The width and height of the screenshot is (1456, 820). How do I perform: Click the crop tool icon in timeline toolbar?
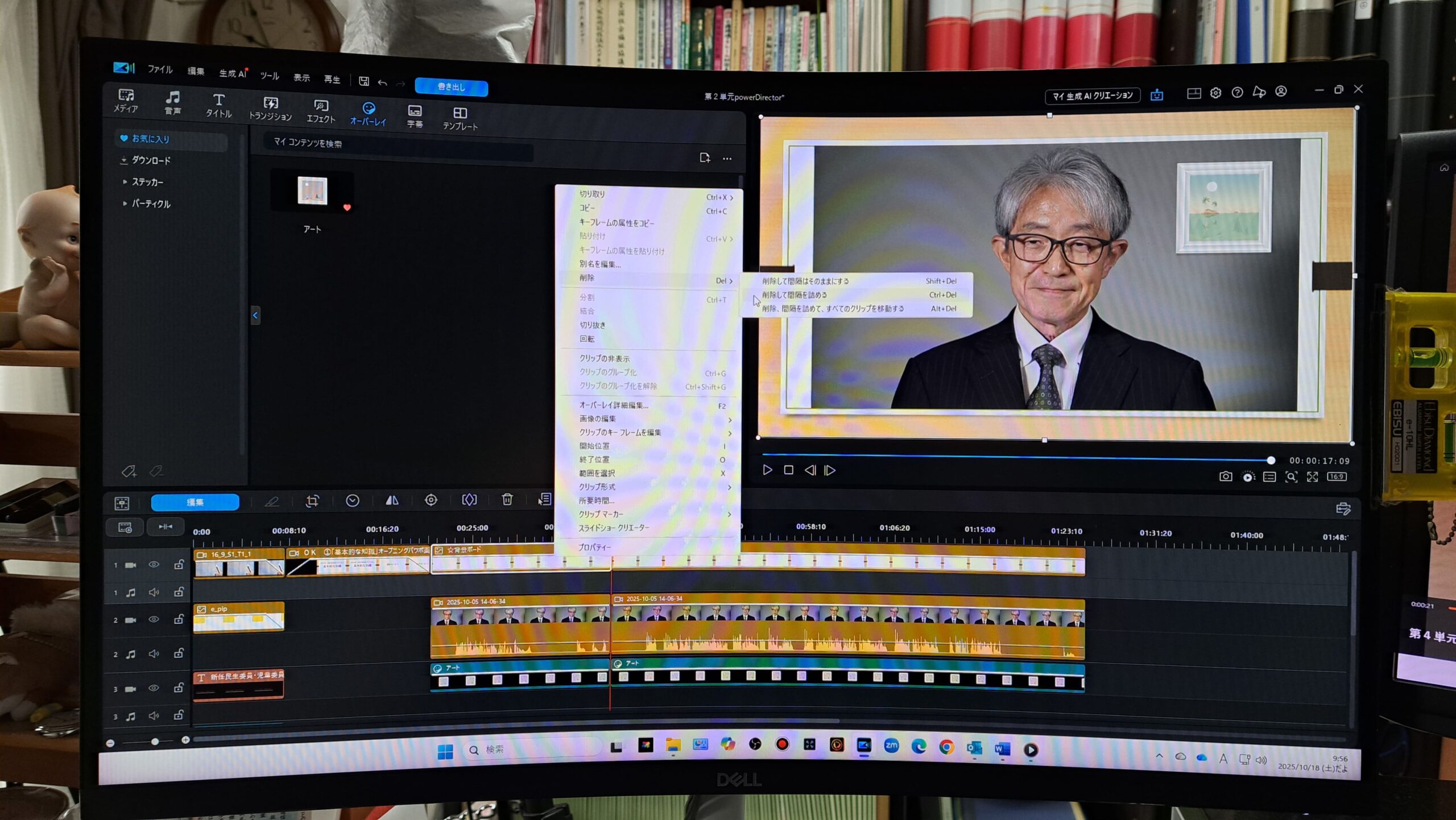[x=312, y=500]
